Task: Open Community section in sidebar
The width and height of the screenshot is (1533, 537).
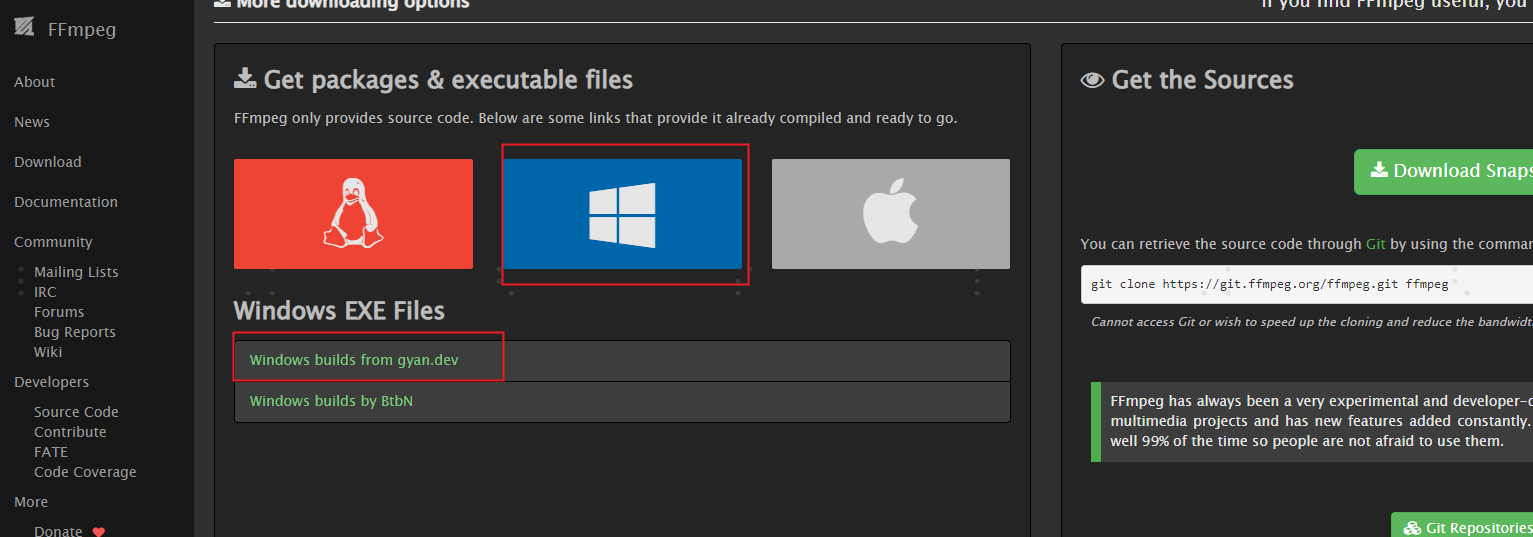Action: coord(53,242)
